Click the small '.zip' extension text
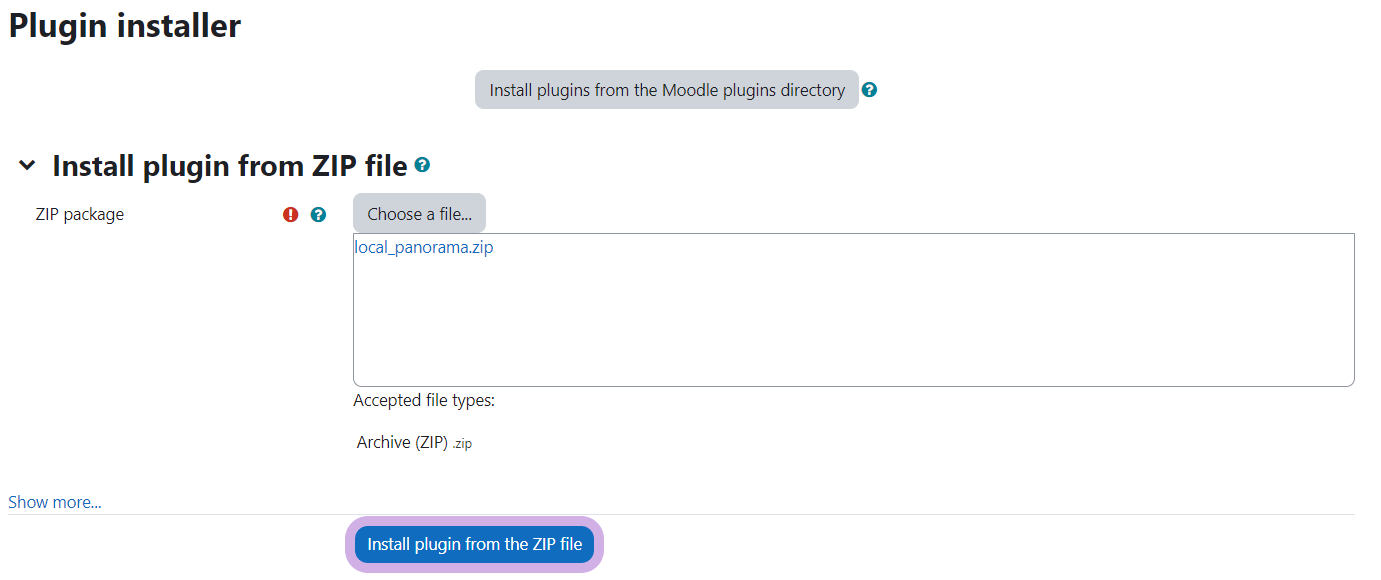 point(462,444)
